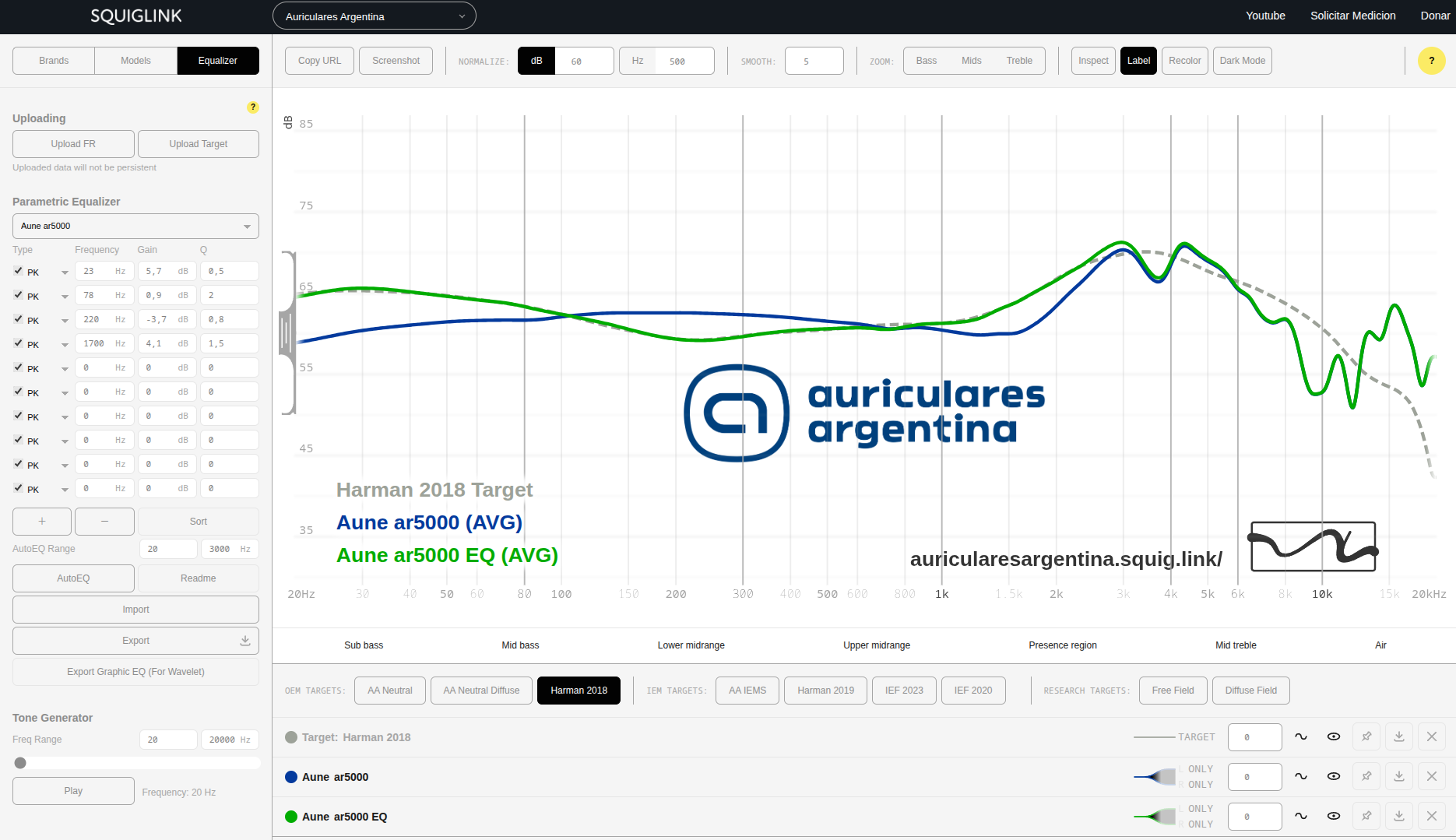Click the Export download arrow icon
This screenshot has height=840, width=1456.
(245, 641)
